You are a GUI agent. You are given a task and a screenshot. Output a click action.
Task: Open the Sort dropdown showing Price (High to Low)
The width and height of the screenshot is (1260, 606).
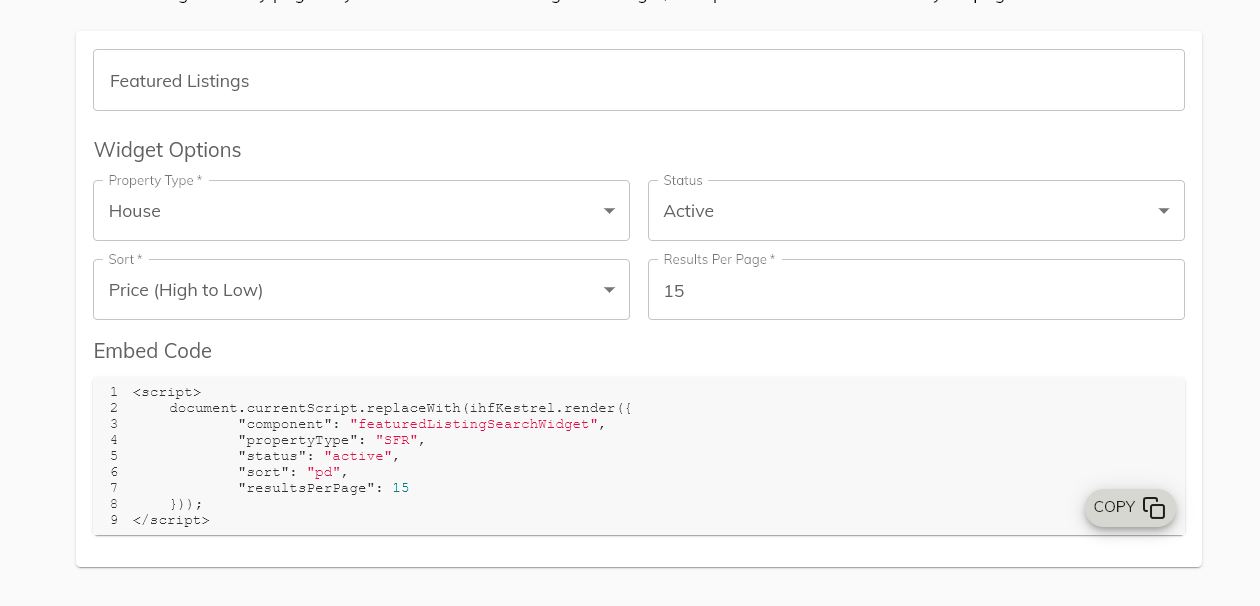pyautogui.click(x=361, y=289)
